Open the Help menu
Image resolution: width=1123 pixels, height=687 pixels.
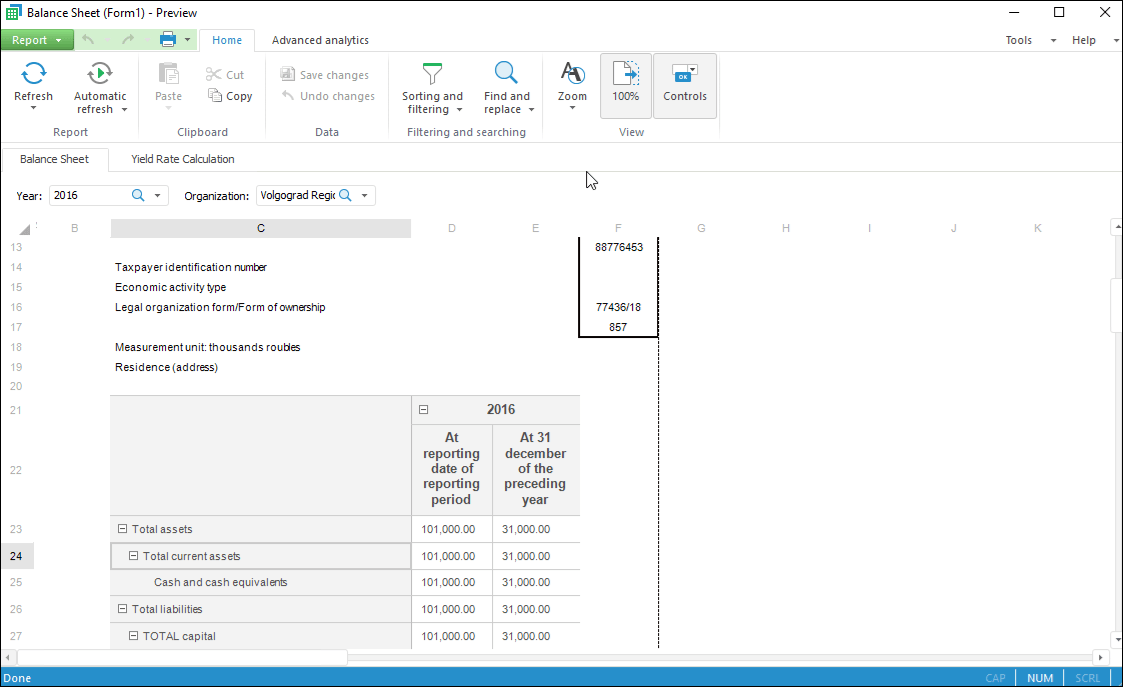(1084, 40)
